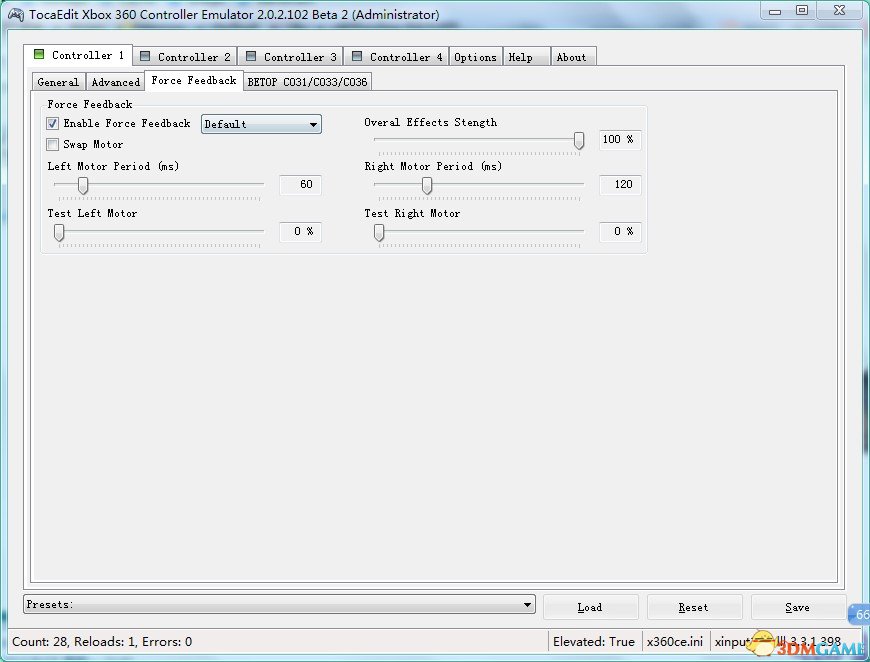Switch to the General sub-tab
Image resolution: width=870 pixels, height=662 pixels.
tap(58, 82)
